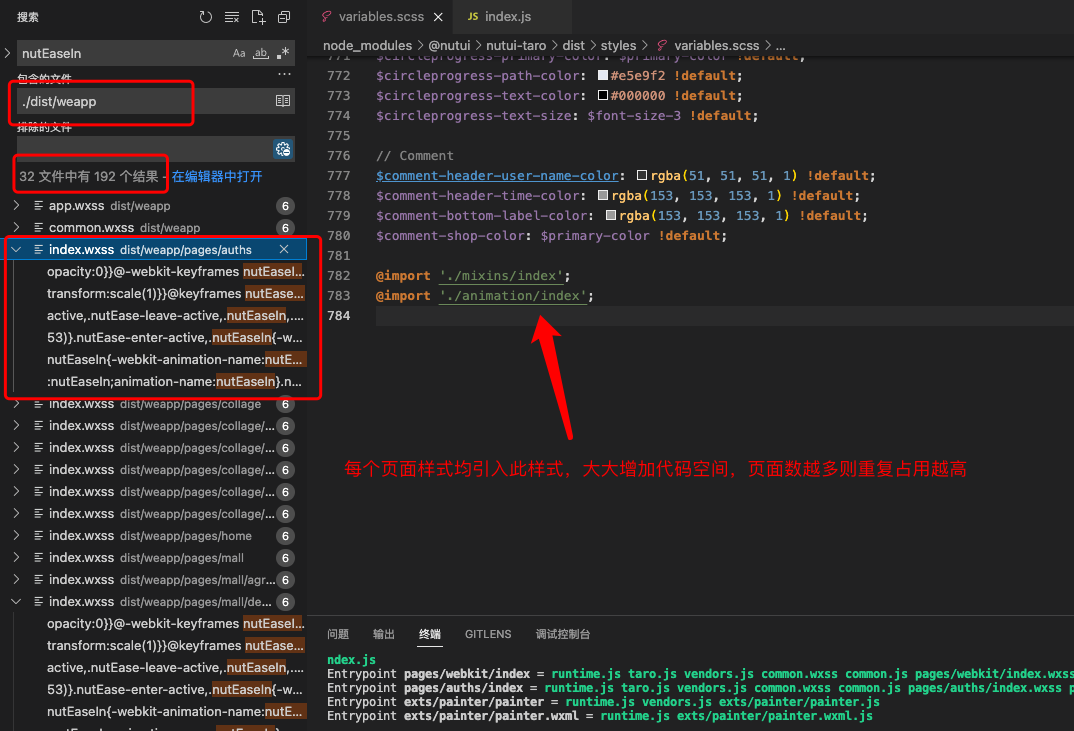Image resolution: width=1074 pixels, height=731 pixels.
Task: Click dist breadcrumb
Action: [x=573, y=45]
